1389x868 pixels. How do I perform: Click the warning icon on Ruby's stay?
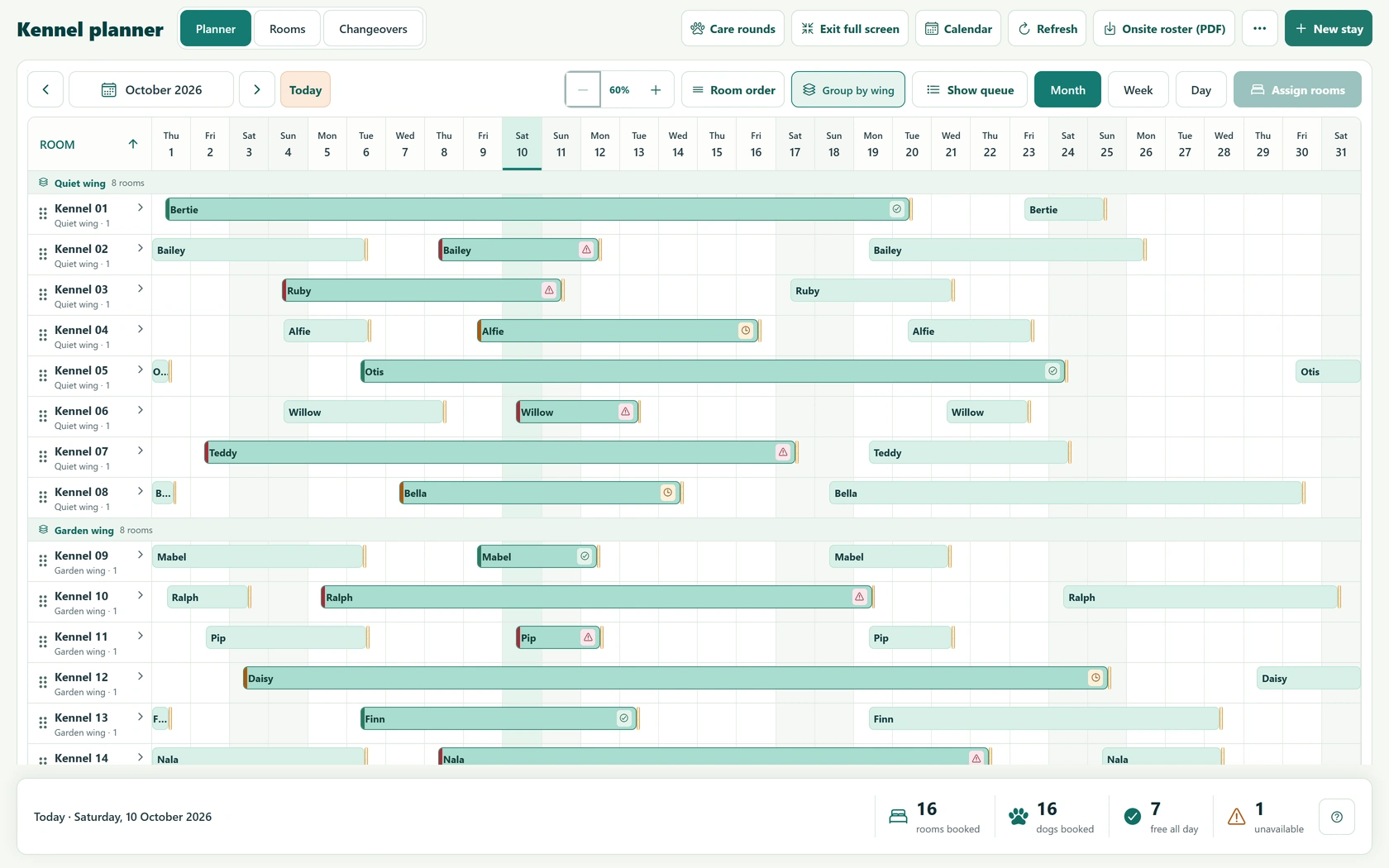tap(549, 290)
